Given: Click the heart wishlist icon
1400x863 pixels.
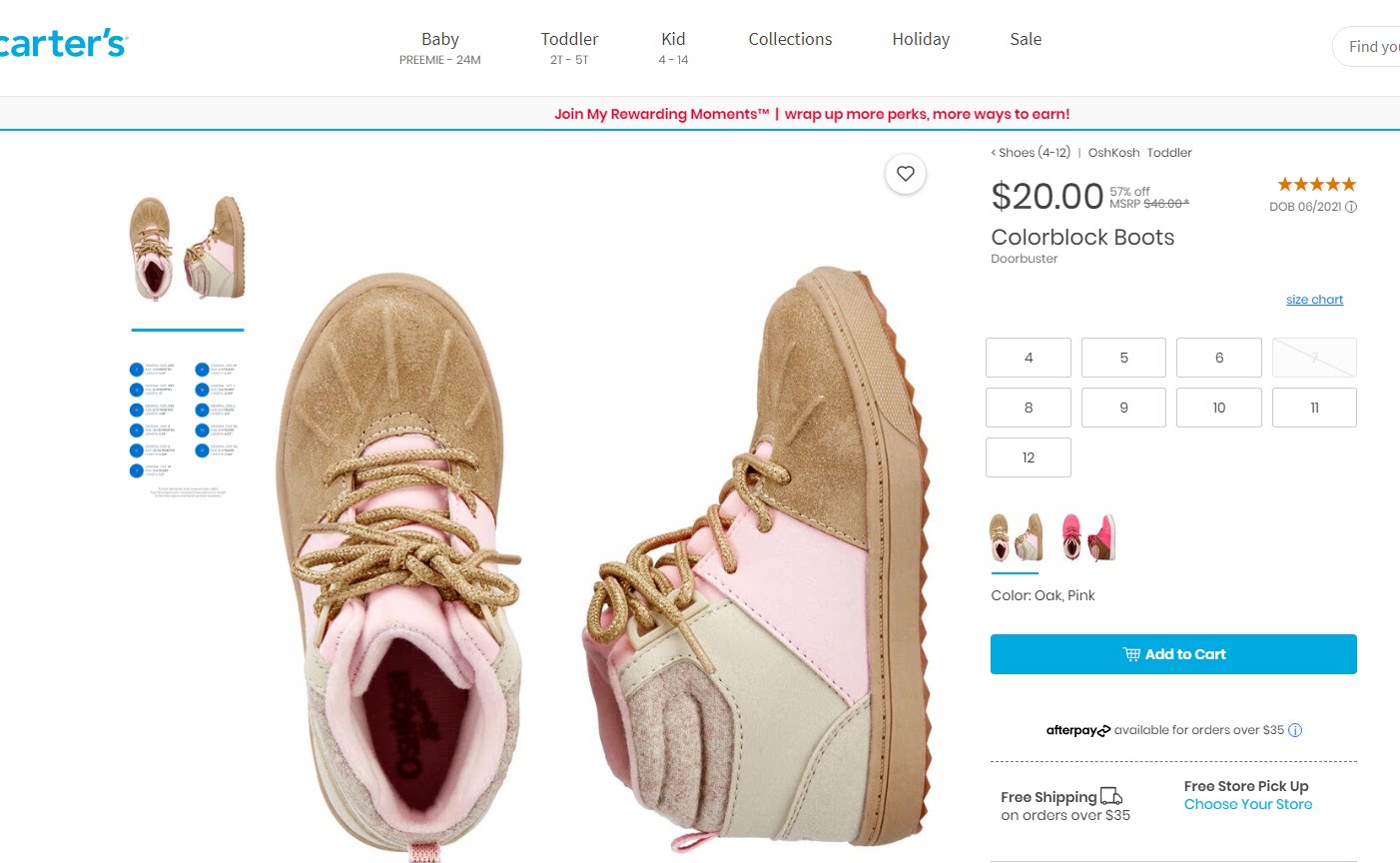Looking at the screenshot, I should click(906, 174).
